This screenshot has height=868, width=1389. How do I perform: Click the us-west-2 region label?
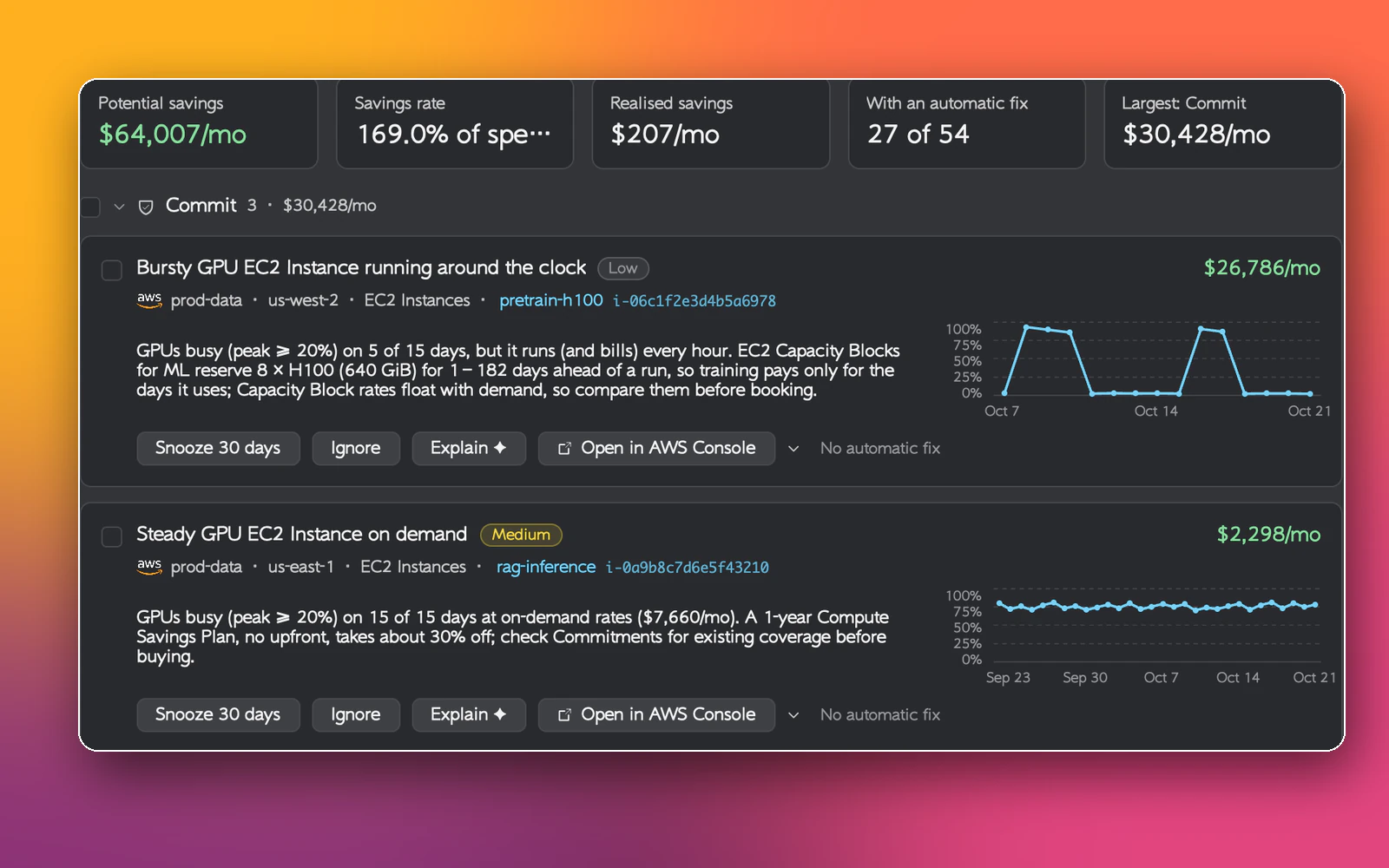(x=303, y=300)
